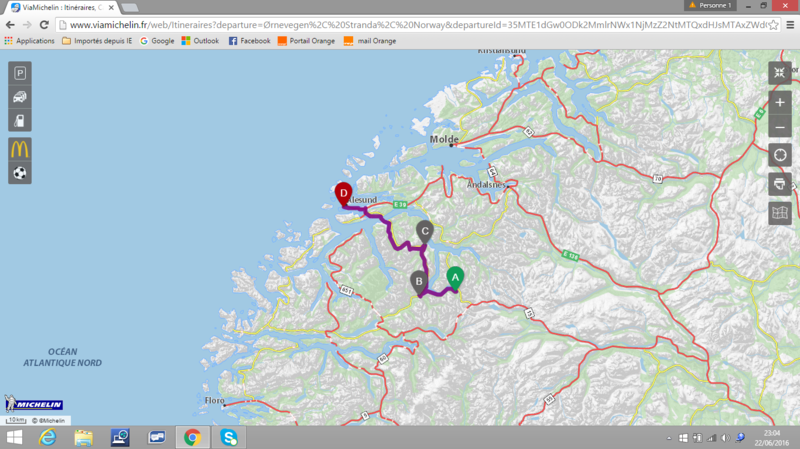Open volume control in tray

726,438
